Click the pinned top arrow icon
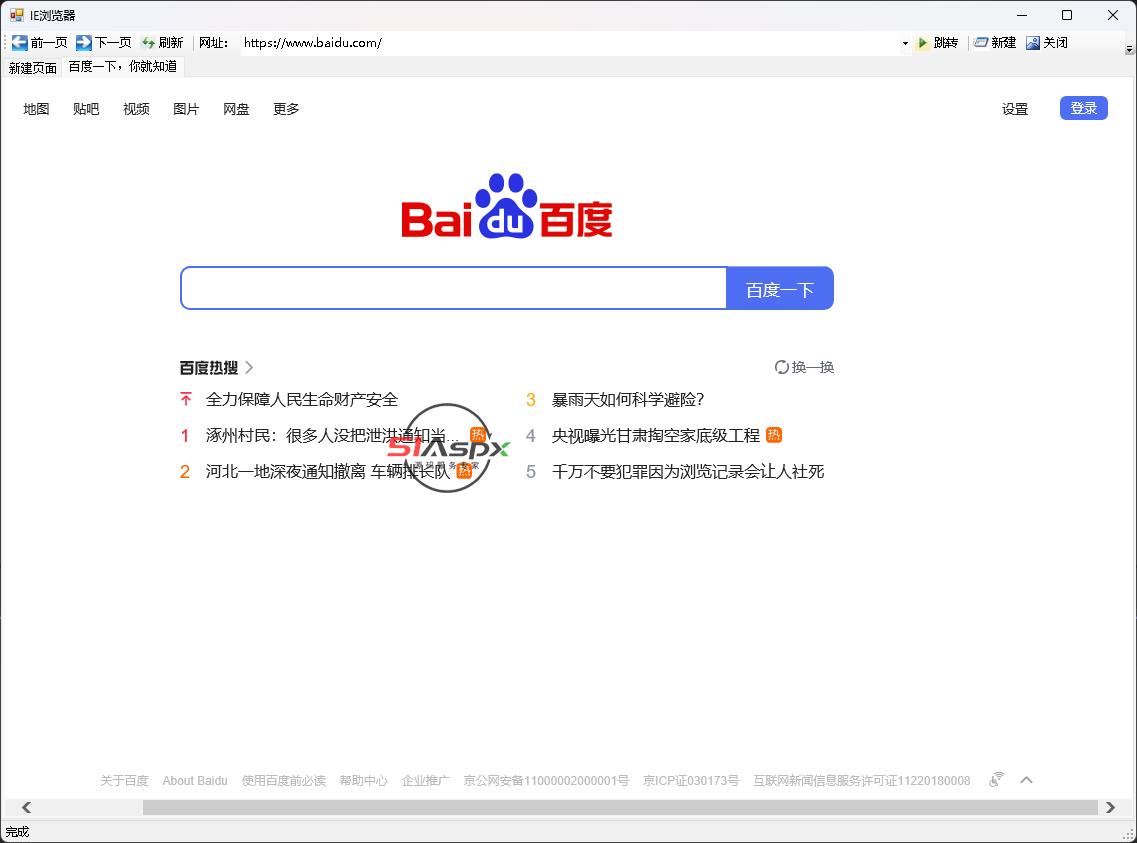Screen dimensions: 1137x843 tap(186, 399)
